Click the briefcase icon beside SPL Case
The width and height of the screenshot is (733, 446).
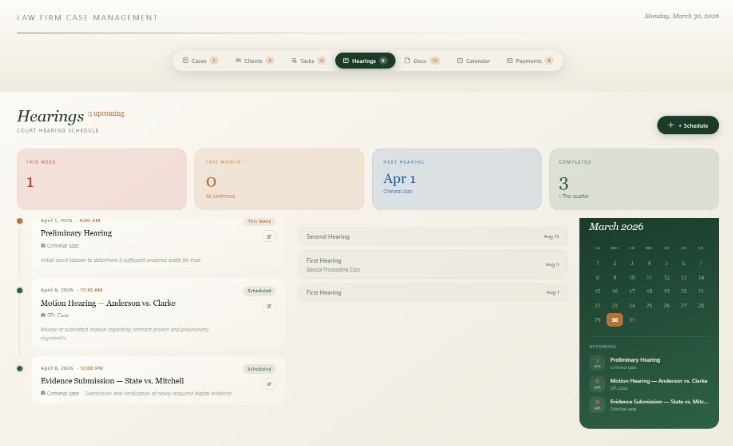pos(43,315)
